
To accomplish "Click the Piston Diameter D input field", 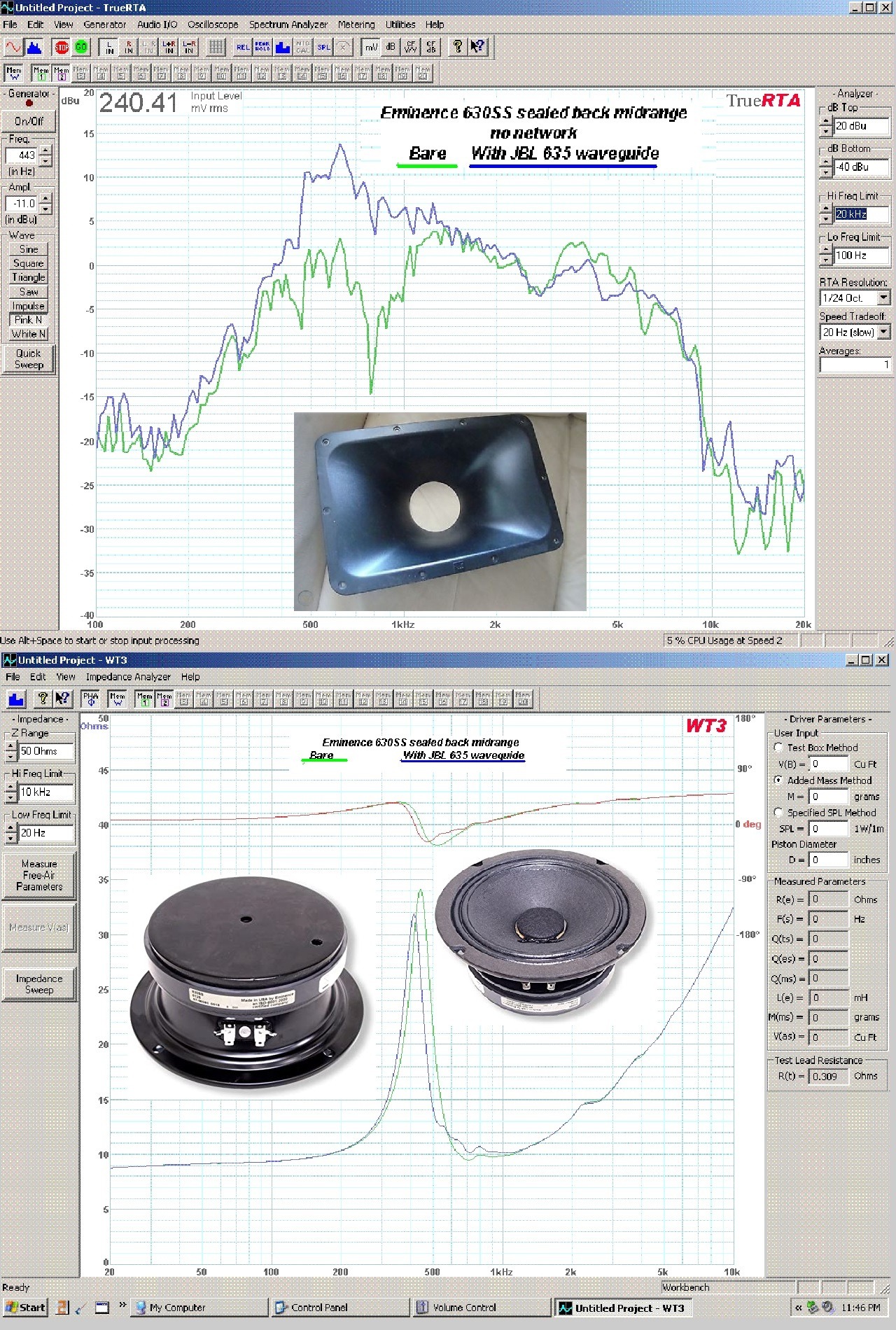I will 829,860.
